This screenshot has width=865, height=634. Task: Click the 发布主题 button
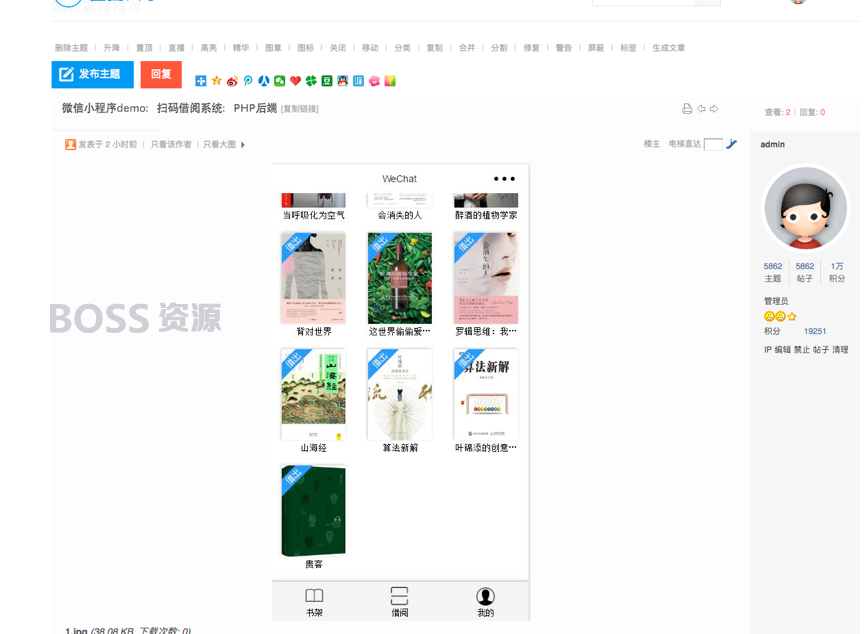[93, 74]
